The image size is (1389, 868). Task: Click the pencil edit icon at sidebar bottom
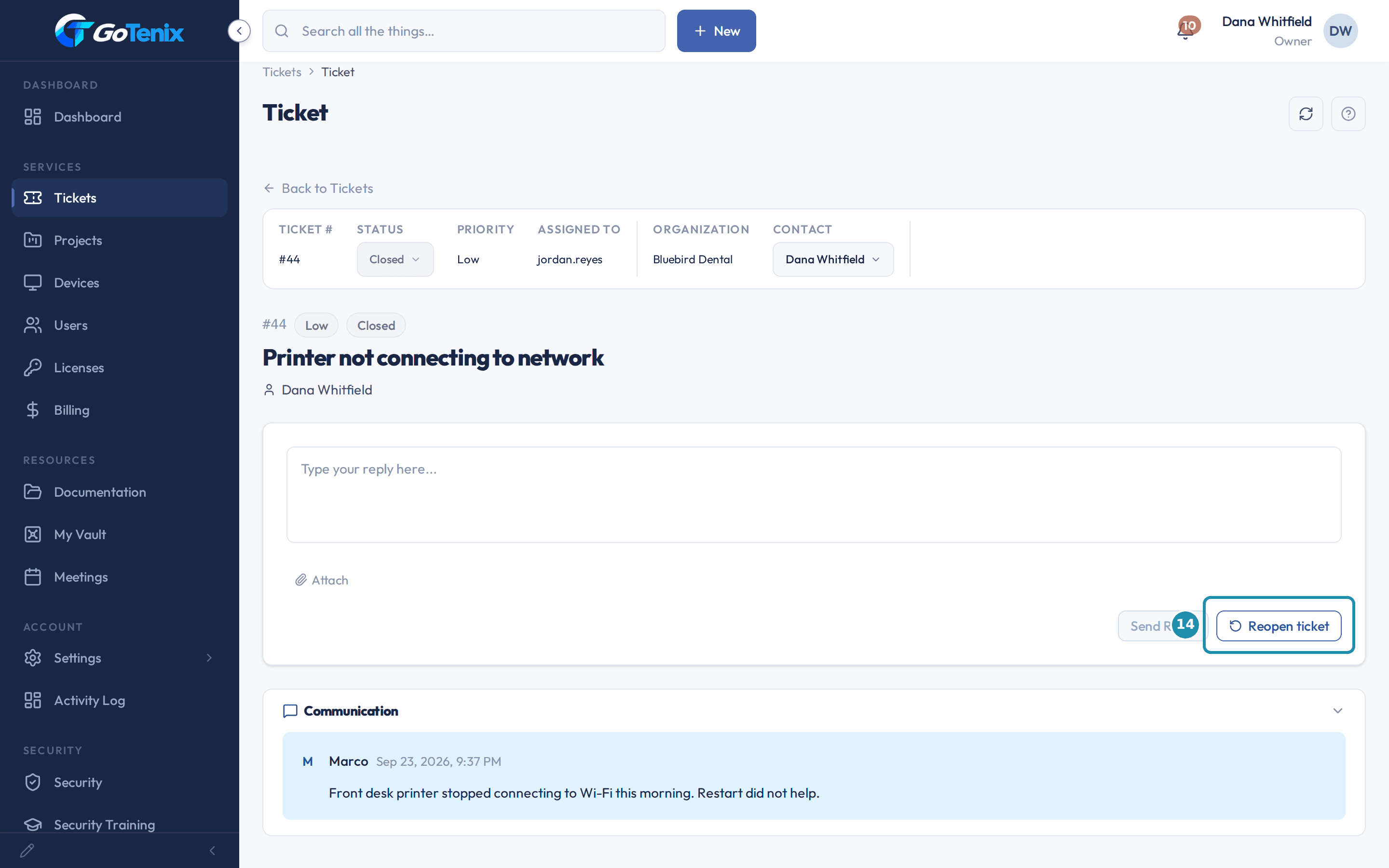click(x=27, y=850)
